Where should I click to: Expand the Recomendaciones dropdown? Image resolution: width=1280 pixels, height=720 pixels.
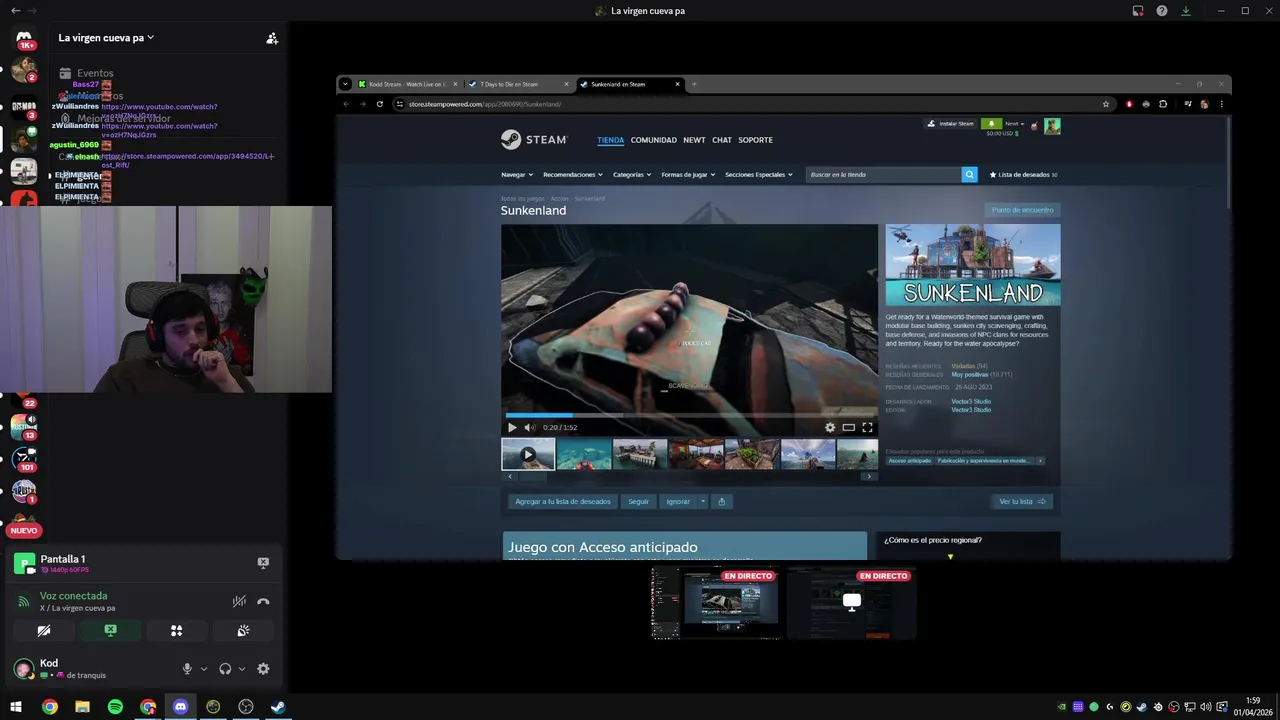(573, 174)
